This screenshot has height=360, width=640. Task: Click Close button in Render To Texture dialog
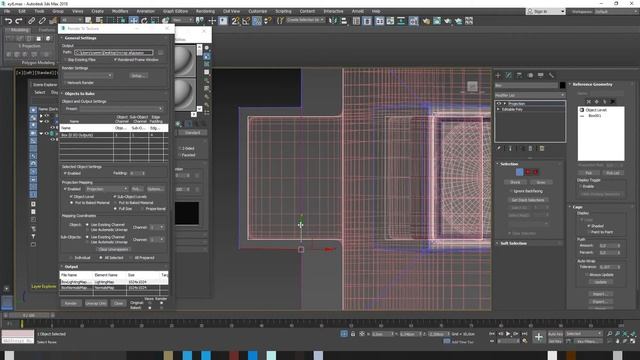[x=118, y=303]
